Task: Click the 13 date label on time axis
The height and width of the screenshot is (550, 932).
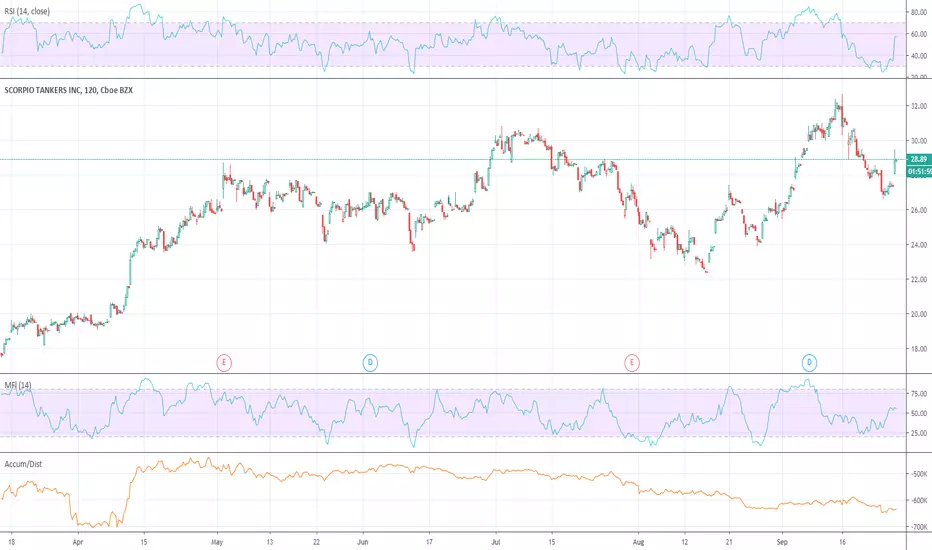Action: (269, 542)
